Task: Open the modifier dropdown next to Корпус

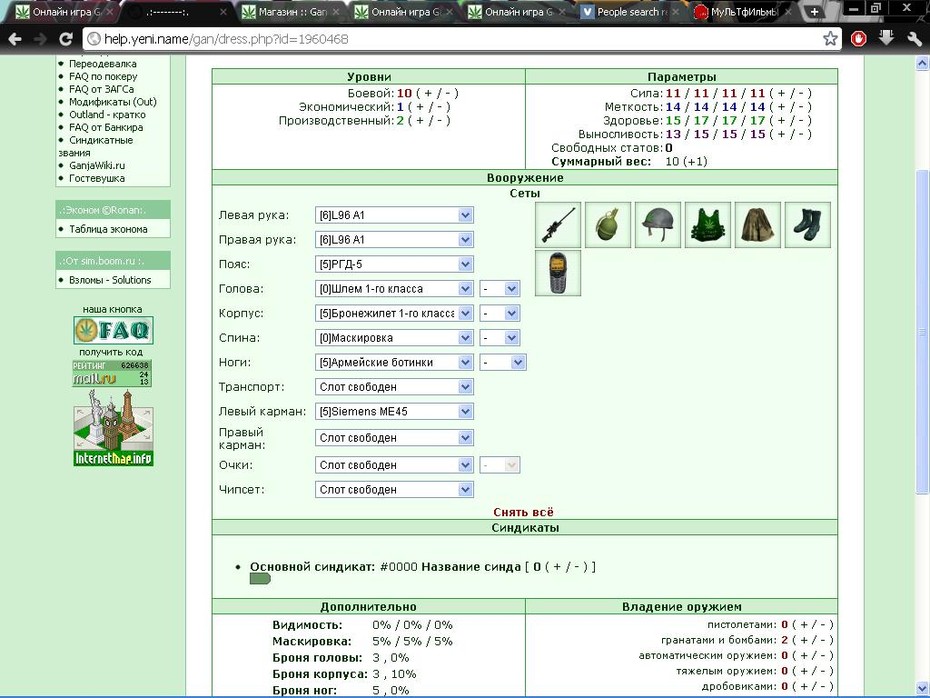Action: pos(500,313)
